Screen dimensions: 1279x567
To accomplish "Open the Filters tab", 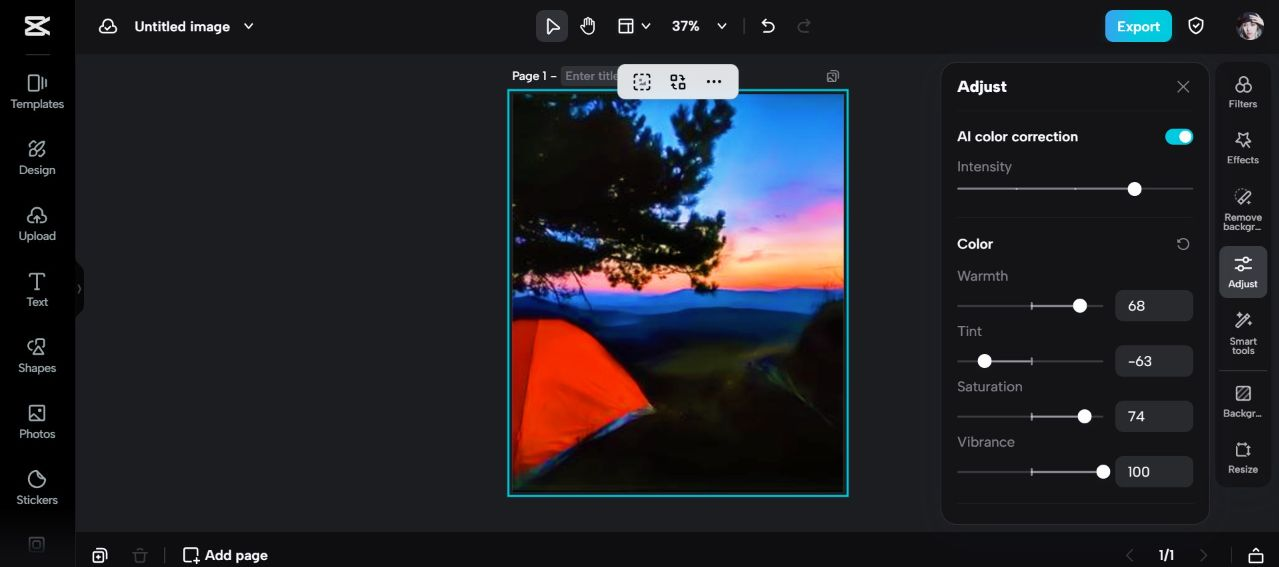I will [1243, 92].
